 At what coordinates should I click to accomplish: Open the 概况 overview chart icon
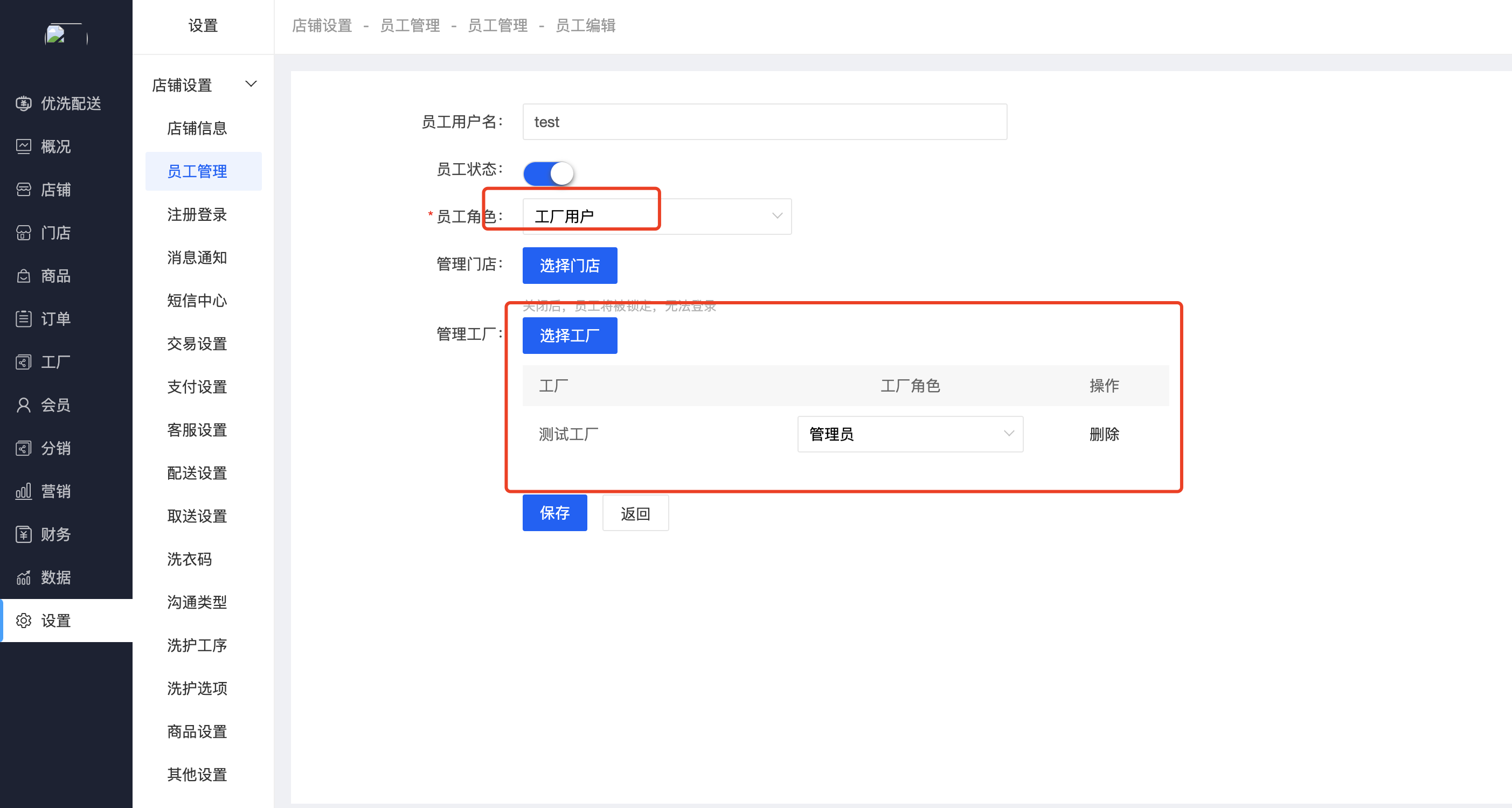tap(24, 146)
